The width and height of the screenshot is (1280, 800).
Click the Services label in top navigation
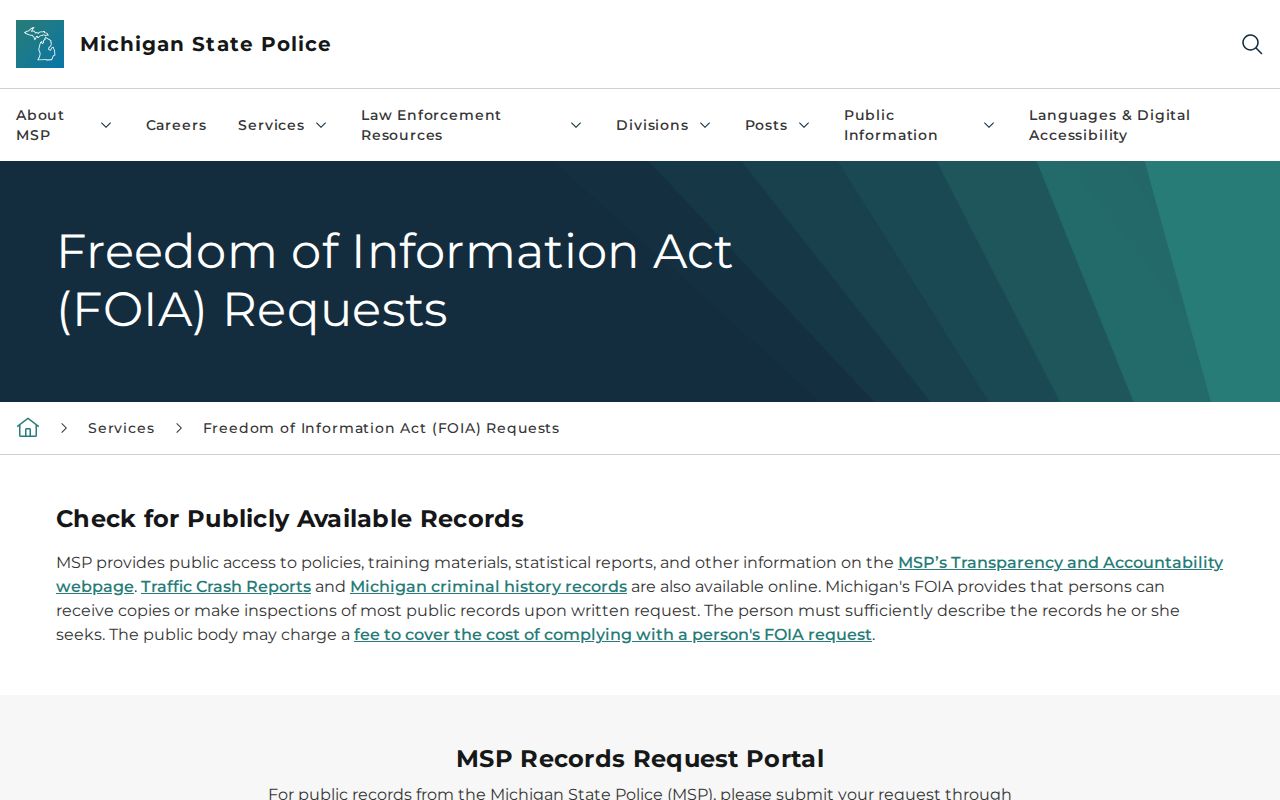coord(271,125)
